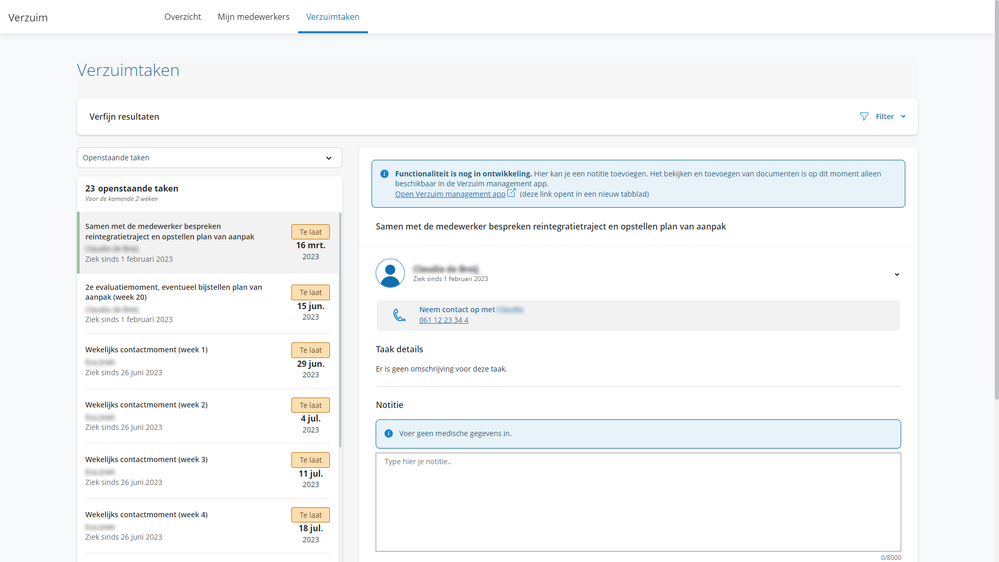This screenshot has width=999, height=562.
Task: Open the Openstaande taken dropdown
Action: 209,157
